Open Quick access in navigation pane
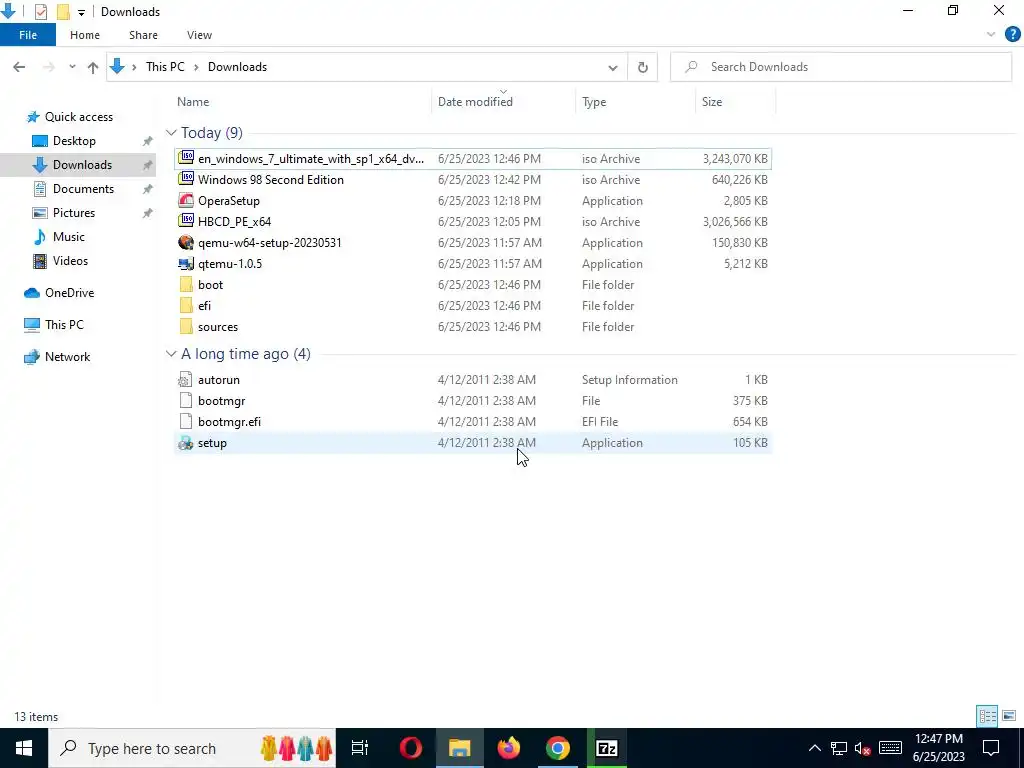This screenshot has width=1024, height=768. click(x=78, y=117)
